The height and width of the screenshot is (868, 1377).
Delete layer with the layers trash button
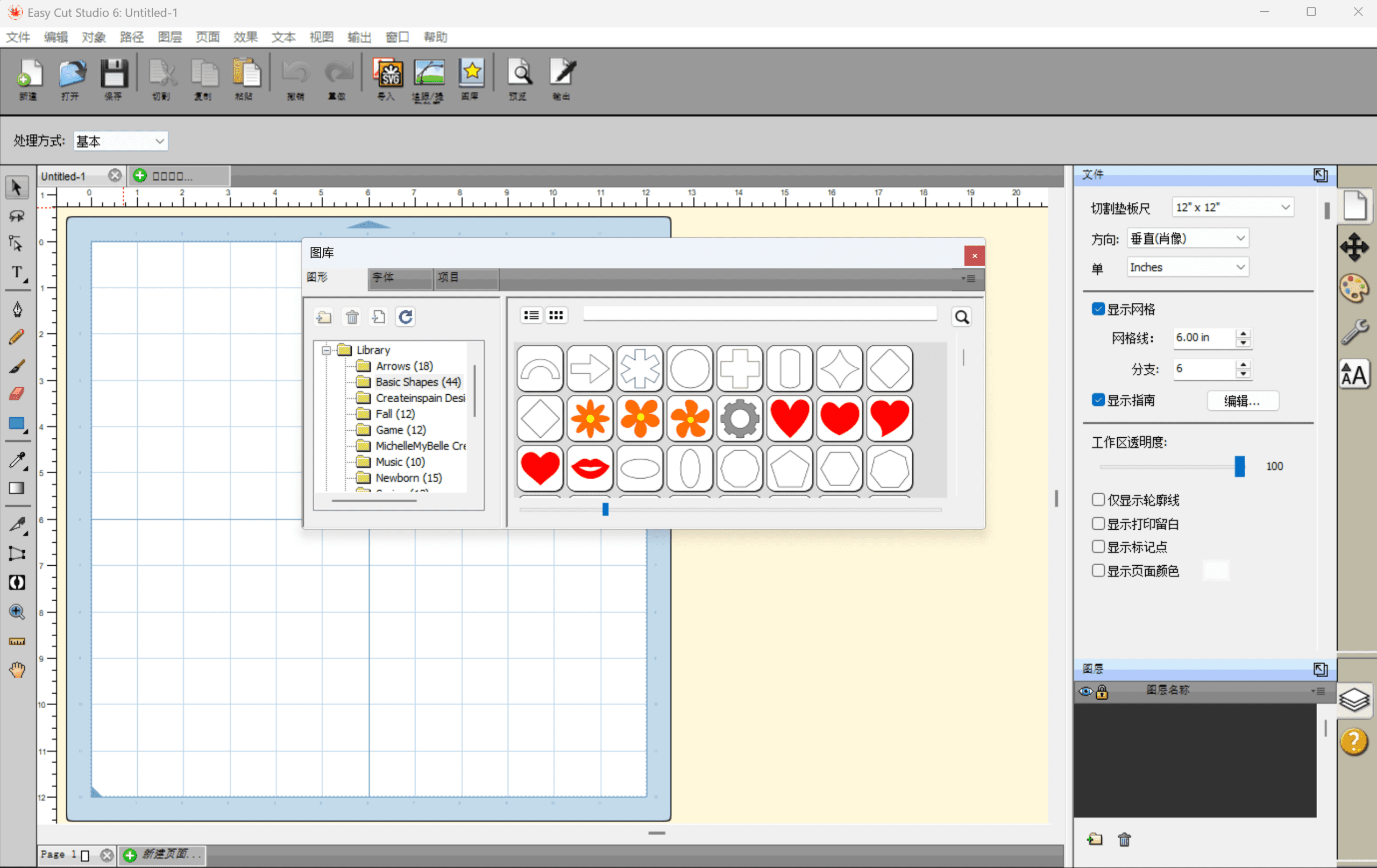tap(1124, 839)
